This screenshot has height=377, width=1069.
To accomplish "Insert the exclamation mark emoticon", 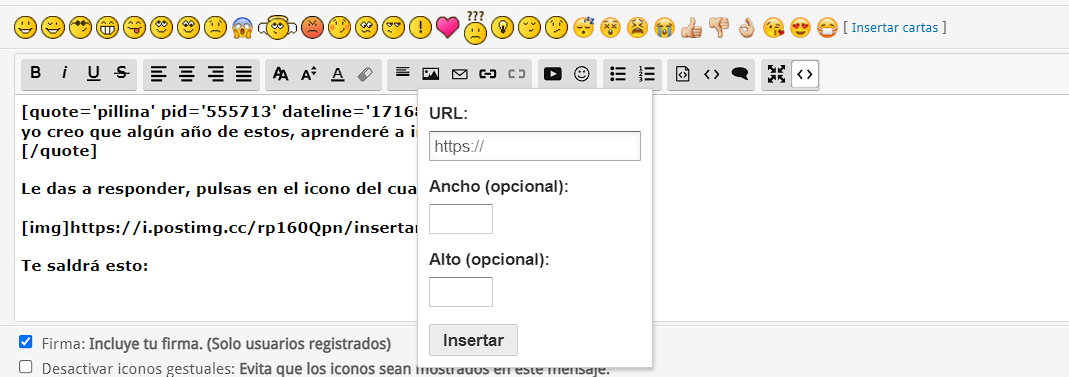I will [x=421, y=28].
